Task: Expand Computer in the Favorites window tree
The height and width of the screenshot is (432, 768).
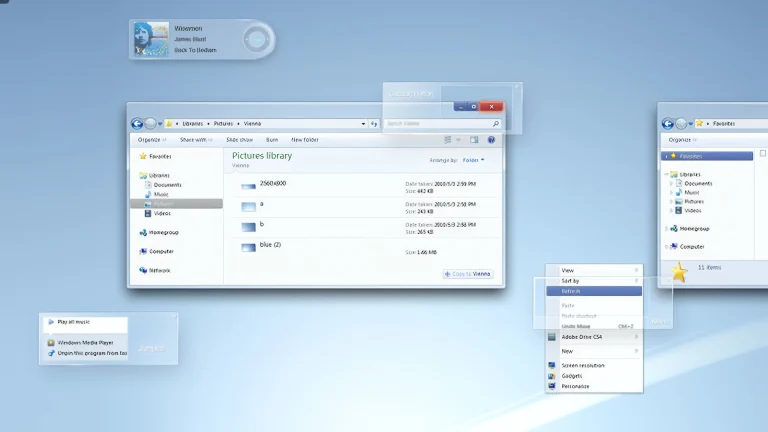Action: (666, 247)
